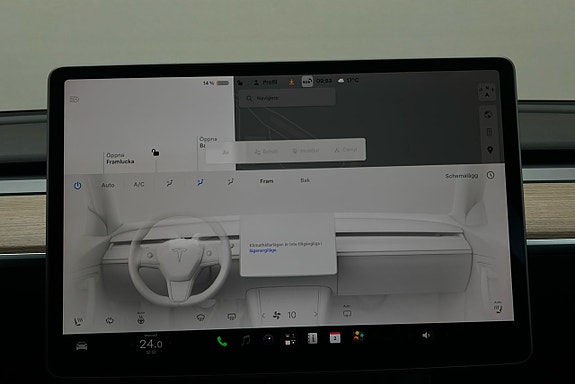Tap the auto air intake icon
Image resolution: width=575 pixels, height=384 pixels.
tap(347, 312)
